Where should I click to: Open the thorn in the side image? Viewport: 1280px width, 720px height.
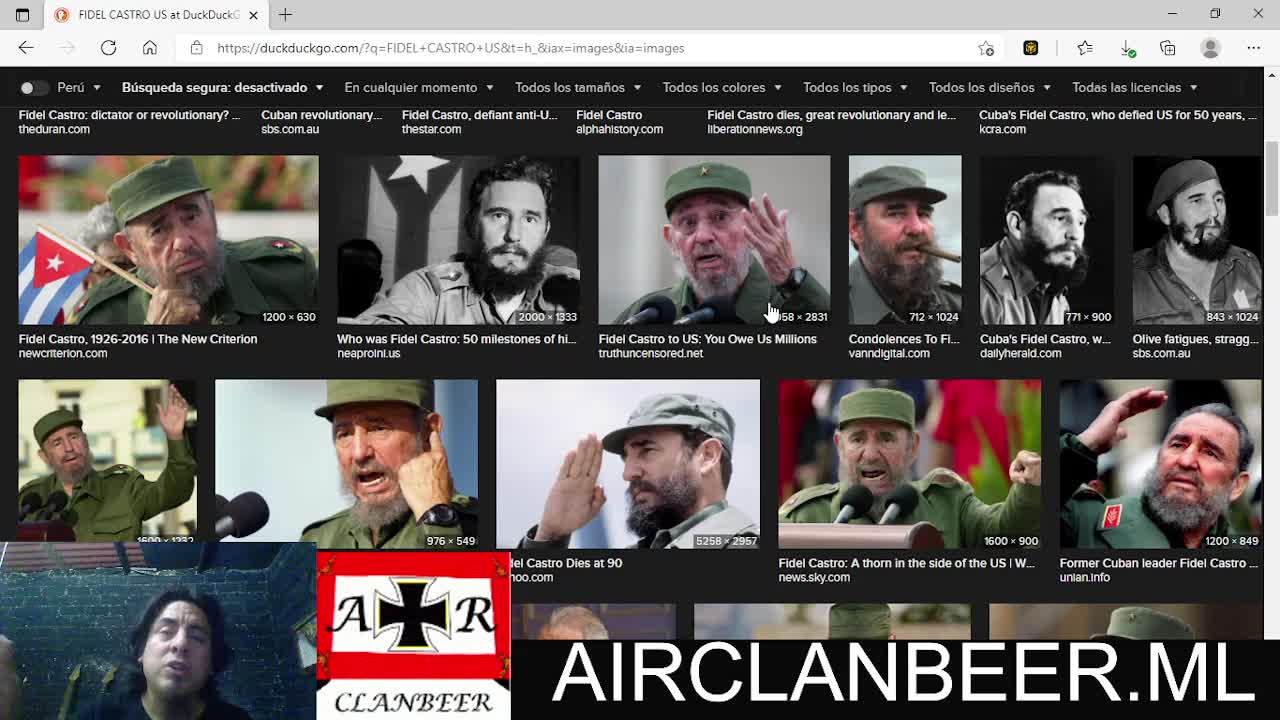point(910,464)
